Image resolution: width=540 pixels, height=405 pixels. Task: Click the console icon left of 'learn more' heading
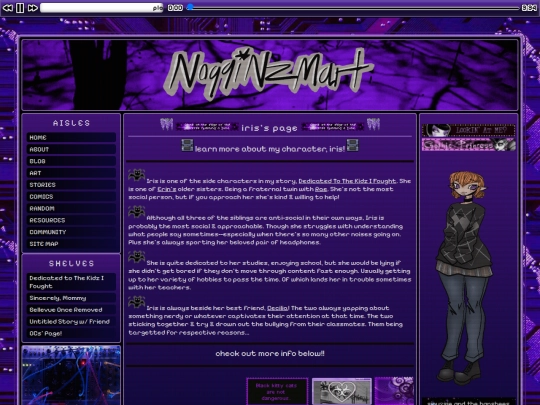tap(187, 145)
